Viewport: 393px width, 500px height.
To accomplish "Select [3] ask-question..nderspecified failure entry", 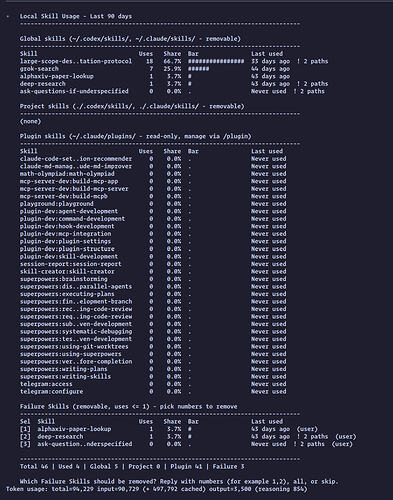I will [186, 444].
